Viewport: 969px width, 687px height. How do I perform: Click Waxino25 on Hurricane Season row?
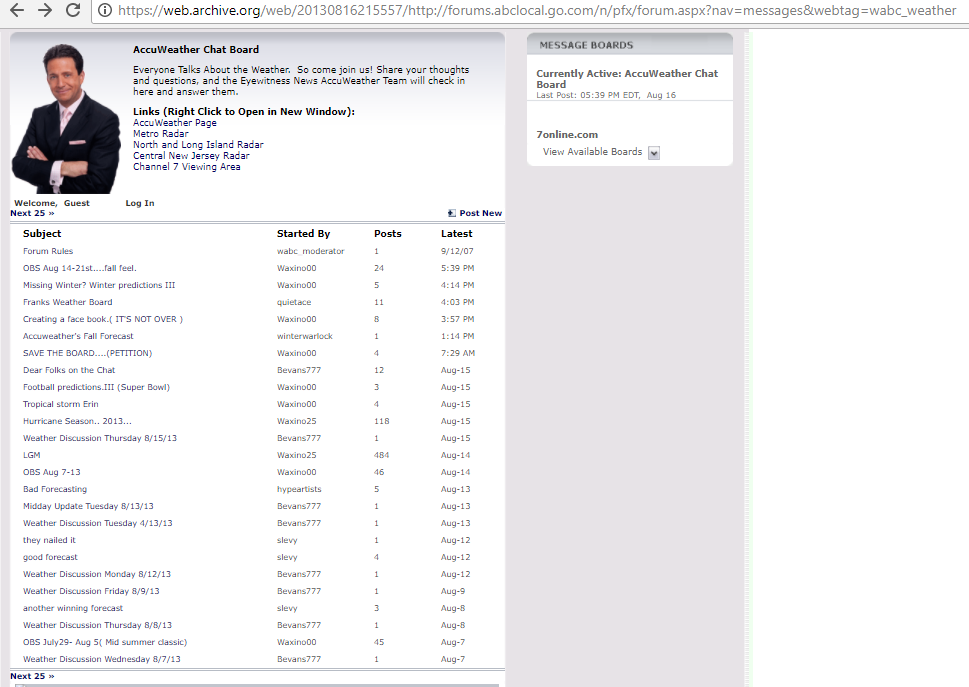[x=297, y=421]
